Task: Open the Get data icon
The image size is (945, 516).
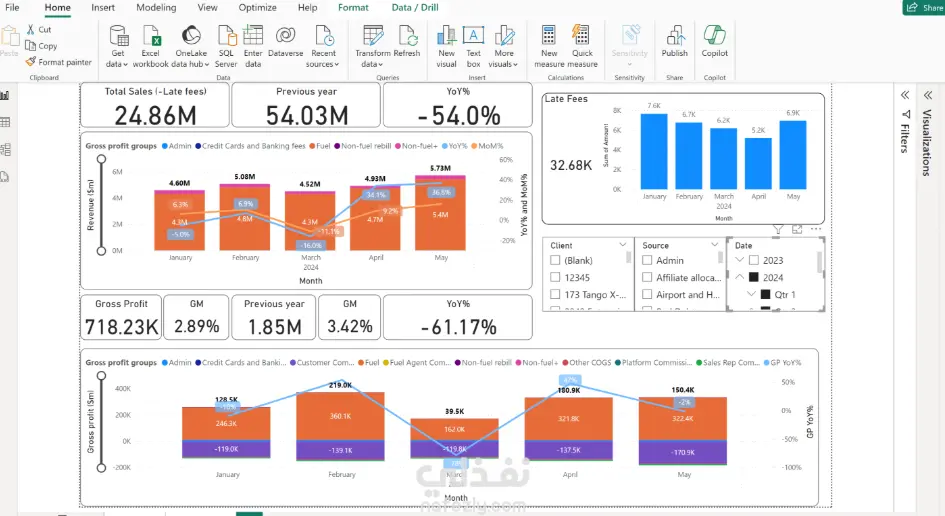Action: click(x=118, y=37)
